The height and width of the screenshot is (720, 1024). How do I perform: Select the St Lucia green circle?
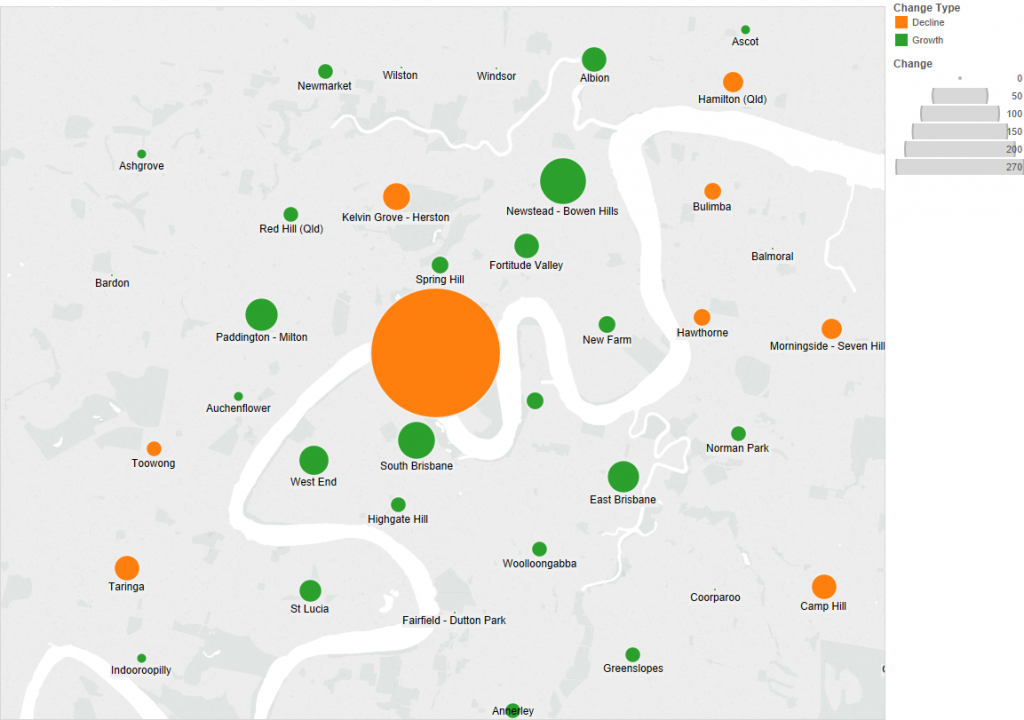click(310, 591)
